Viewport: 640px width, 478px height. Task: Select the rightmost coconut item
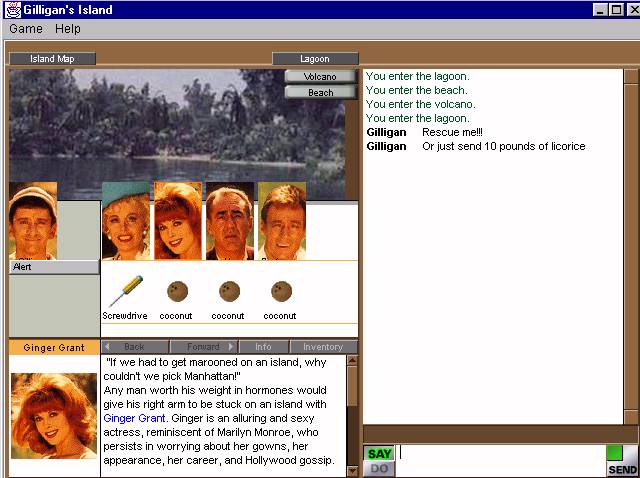281,292
